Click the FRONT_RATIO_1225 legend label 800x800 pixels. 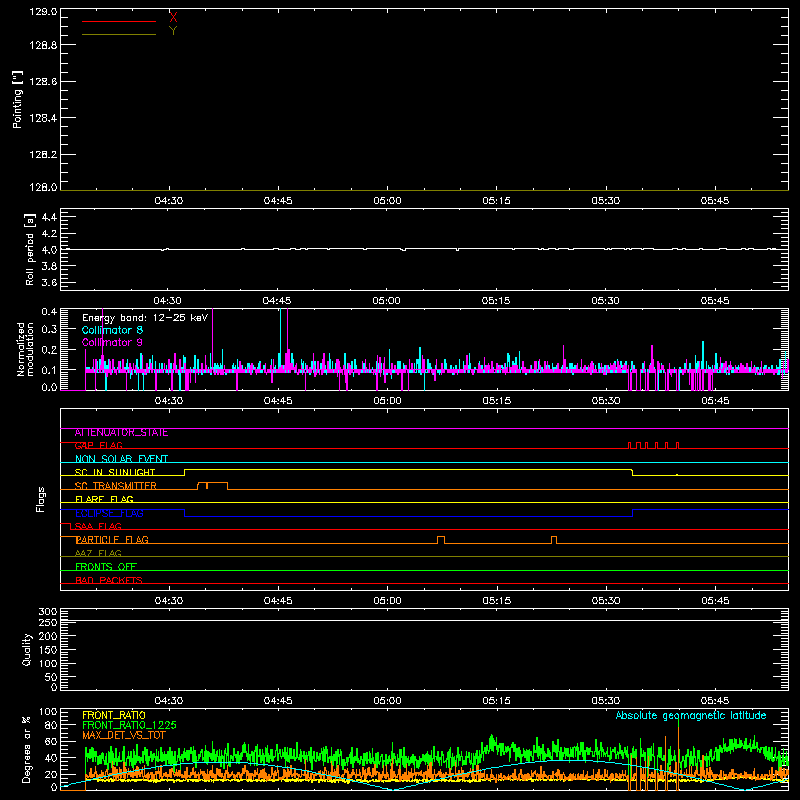click(129, 725)
